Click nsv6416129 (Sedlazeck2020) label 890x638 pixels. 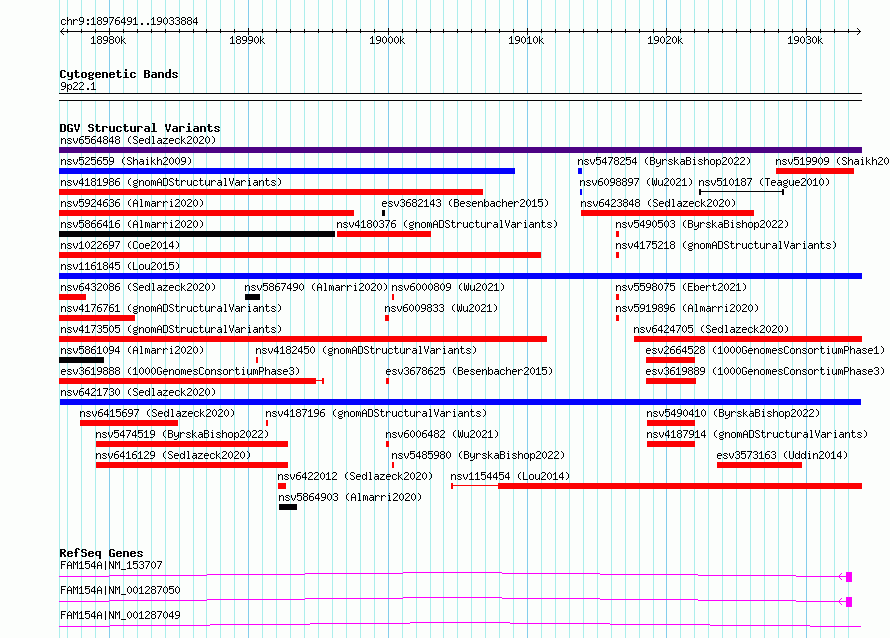pyautogui.click(x=173, y=455)
